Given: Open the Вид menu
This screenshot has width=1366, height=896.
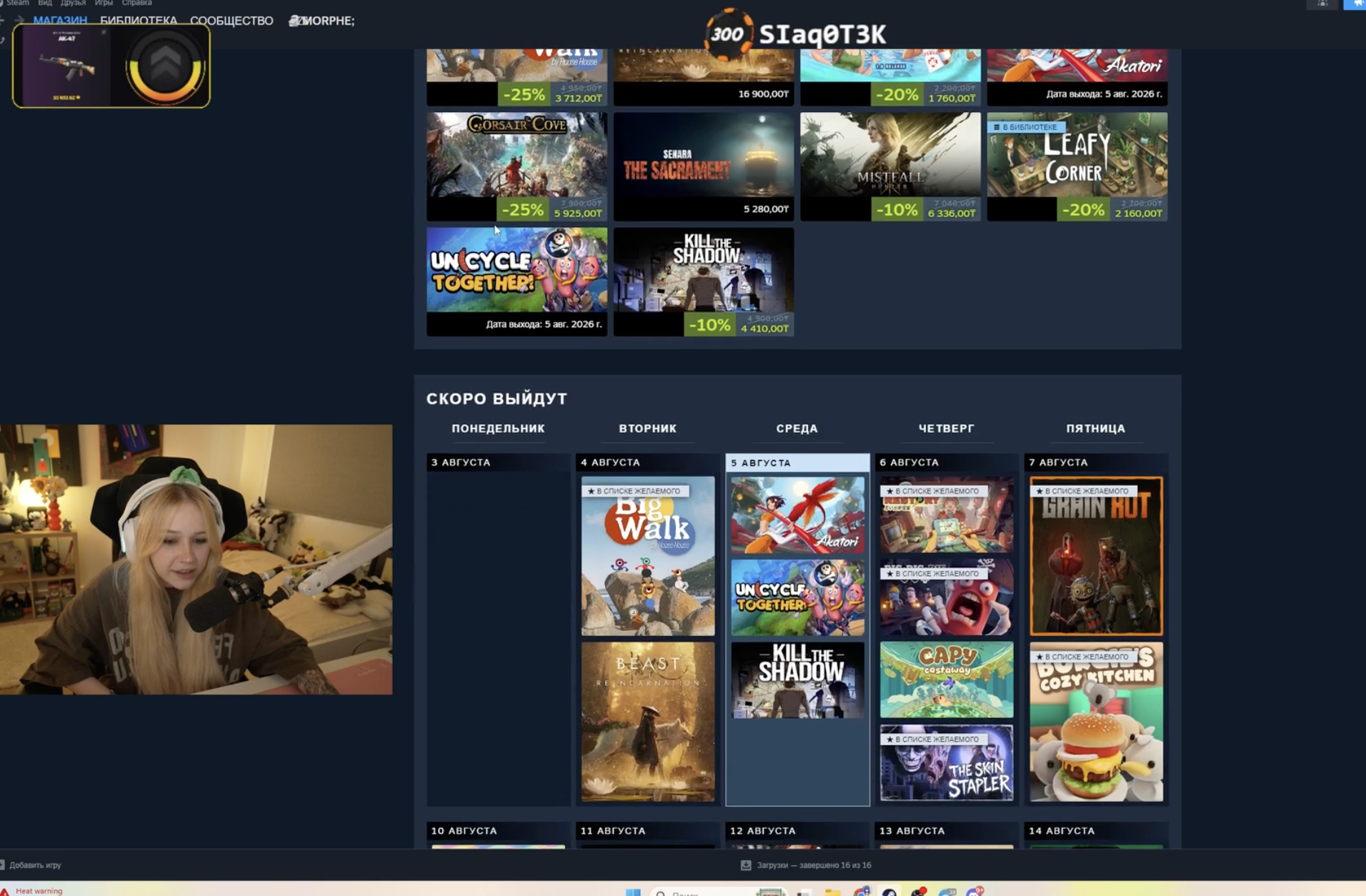Looking at the screenshot, I should (x=44, y=4).
